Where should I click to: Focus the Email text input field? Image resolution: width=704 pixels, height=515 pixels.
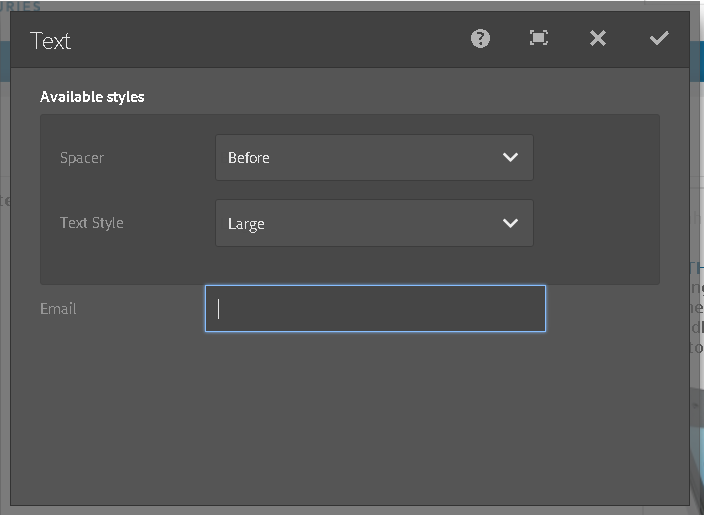(375, 308)
